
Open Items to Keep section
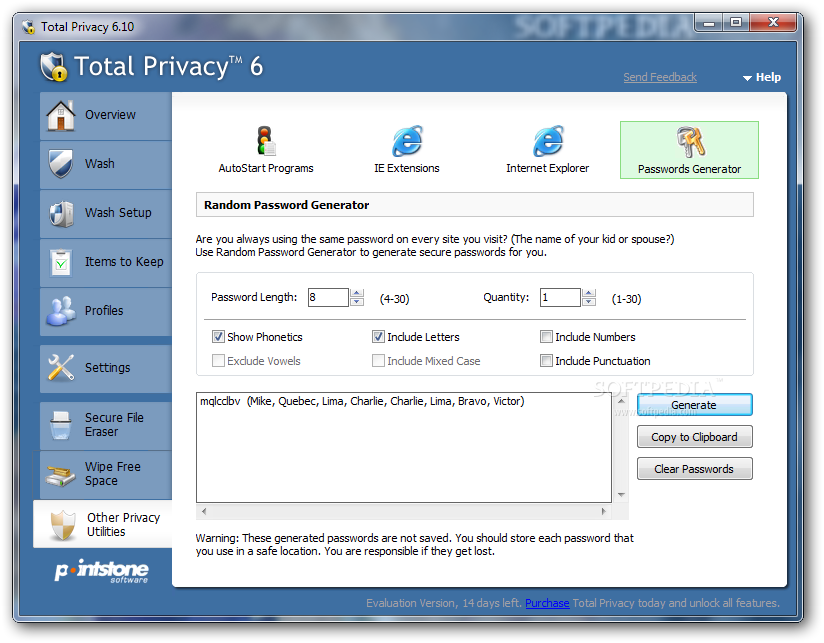(106, 263)
